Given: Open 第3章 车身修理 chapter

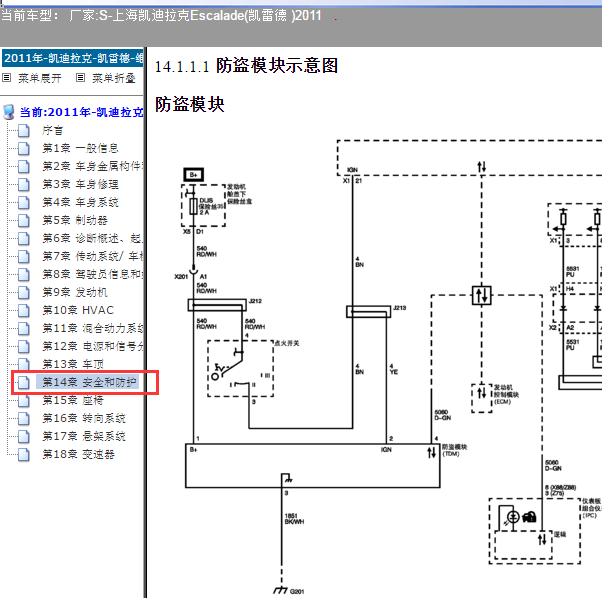Looking at the screenshot, I should 80,185.
